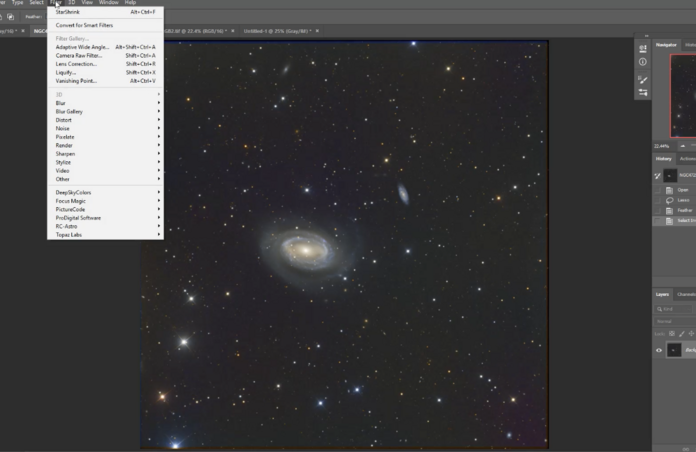Expand the collapsed panel dock arrows

(646, 36)
